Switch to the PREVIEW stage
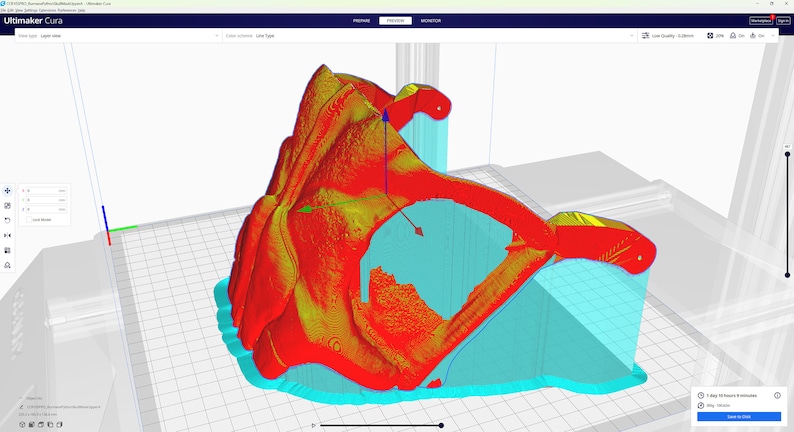This screenshot has height=432, width=794. 395,21
